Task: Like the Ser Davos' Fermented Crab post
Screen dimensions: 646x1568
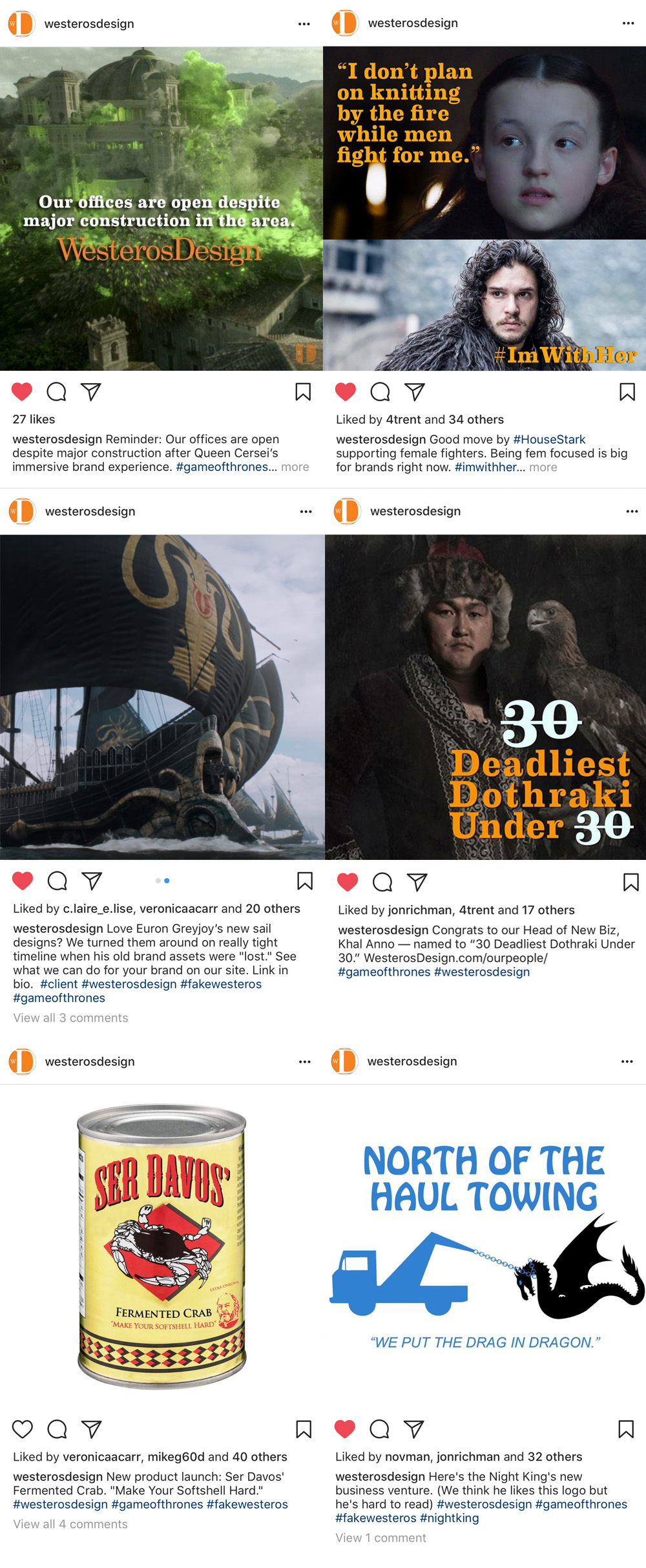Action: pyautogui.click(x=23, y=1428)
